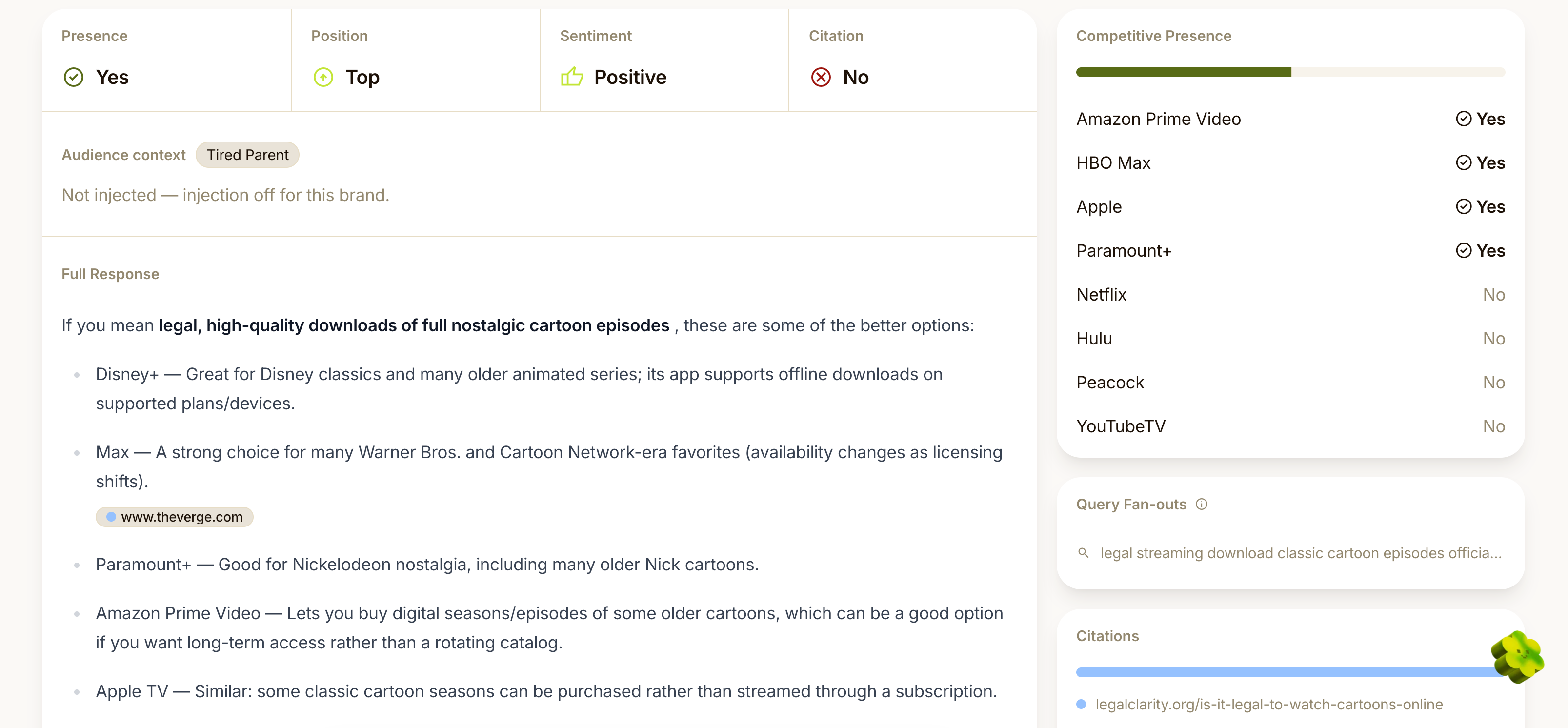Click the Yes value in Amazon Prime Video row
This screenshot has width=1568, height=728.
click(1490, 119)
